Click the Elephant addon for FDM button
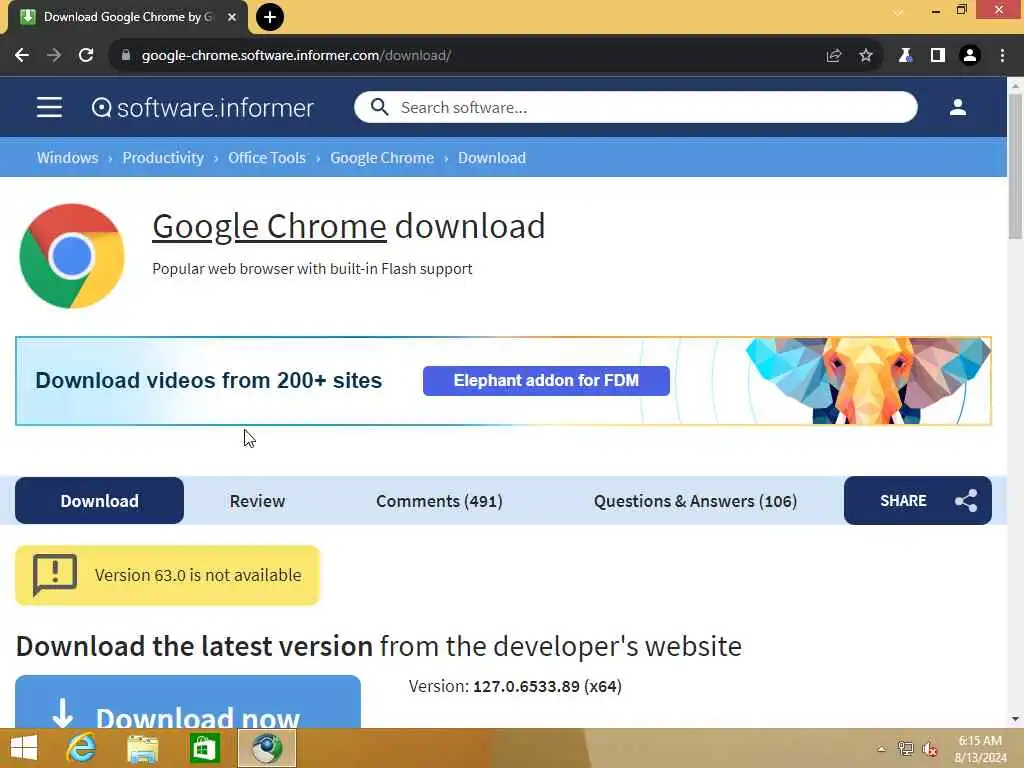The image size is (1024, 768). click(546, 381)
